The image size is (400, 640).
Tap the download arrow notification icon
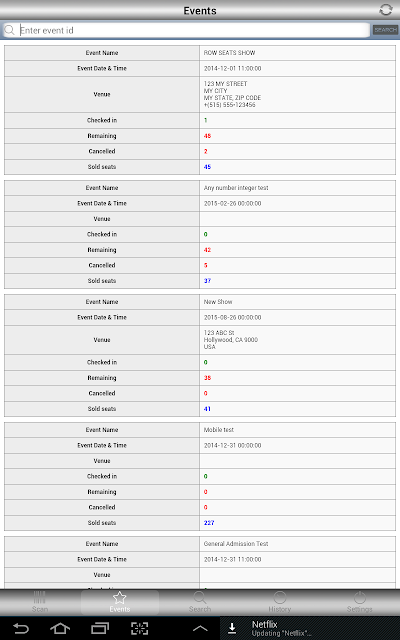tap(232, 628)
